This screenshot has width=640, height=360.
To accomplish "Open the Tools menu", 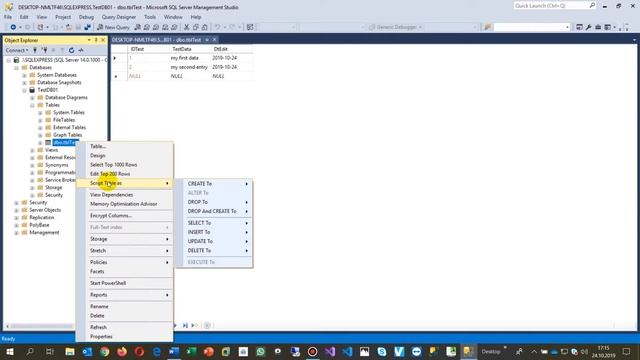I will click(x=150, y=17).
